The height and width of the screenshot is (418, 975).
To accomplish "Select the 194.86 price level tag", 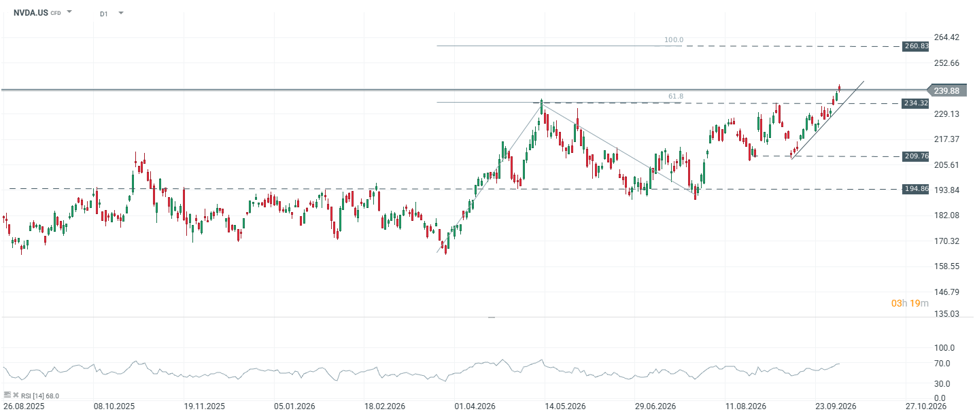I will coord(915,188).
